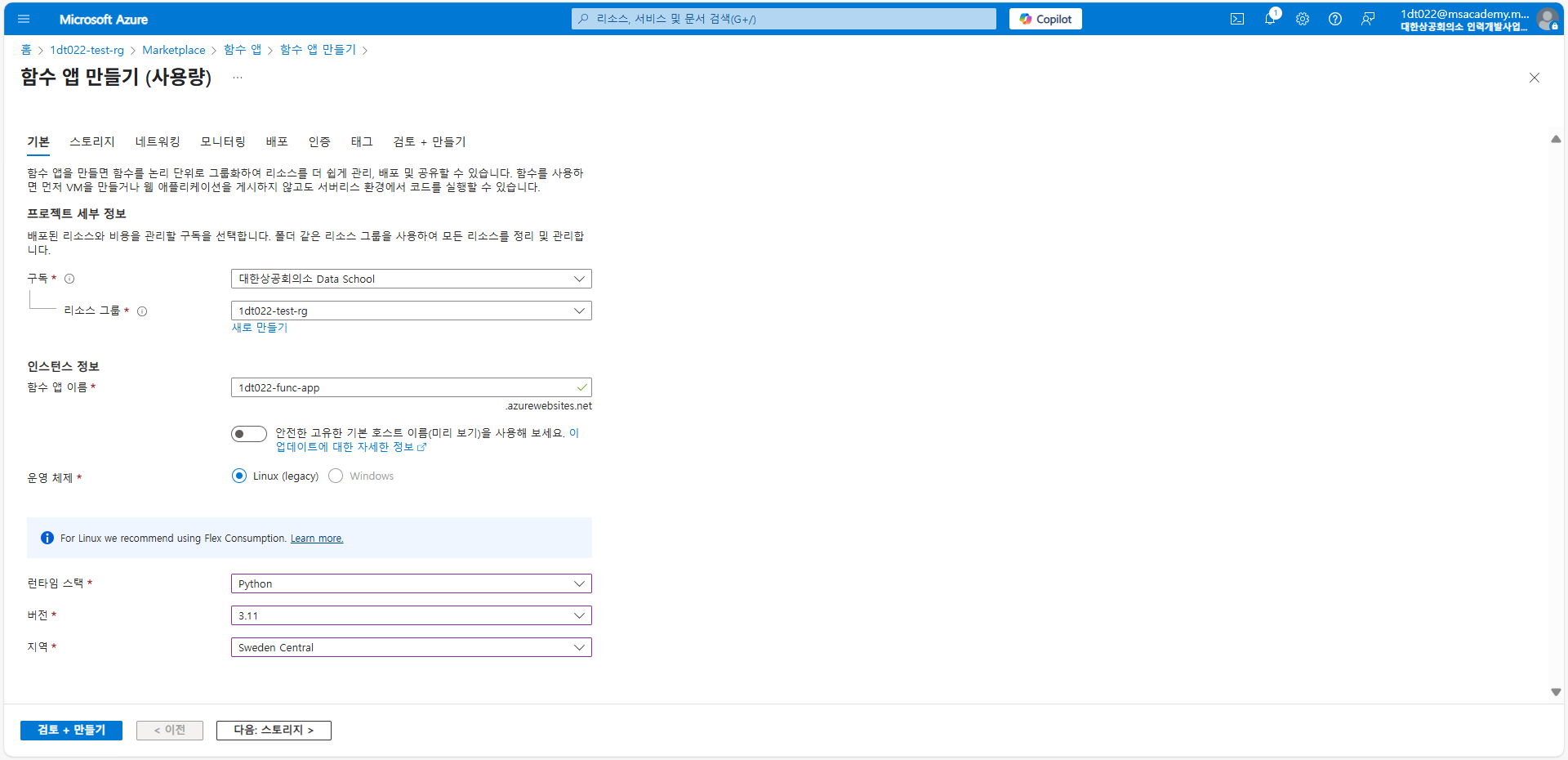
Task: Click the Microsoft Azure logo text
Action: [104, 19]
